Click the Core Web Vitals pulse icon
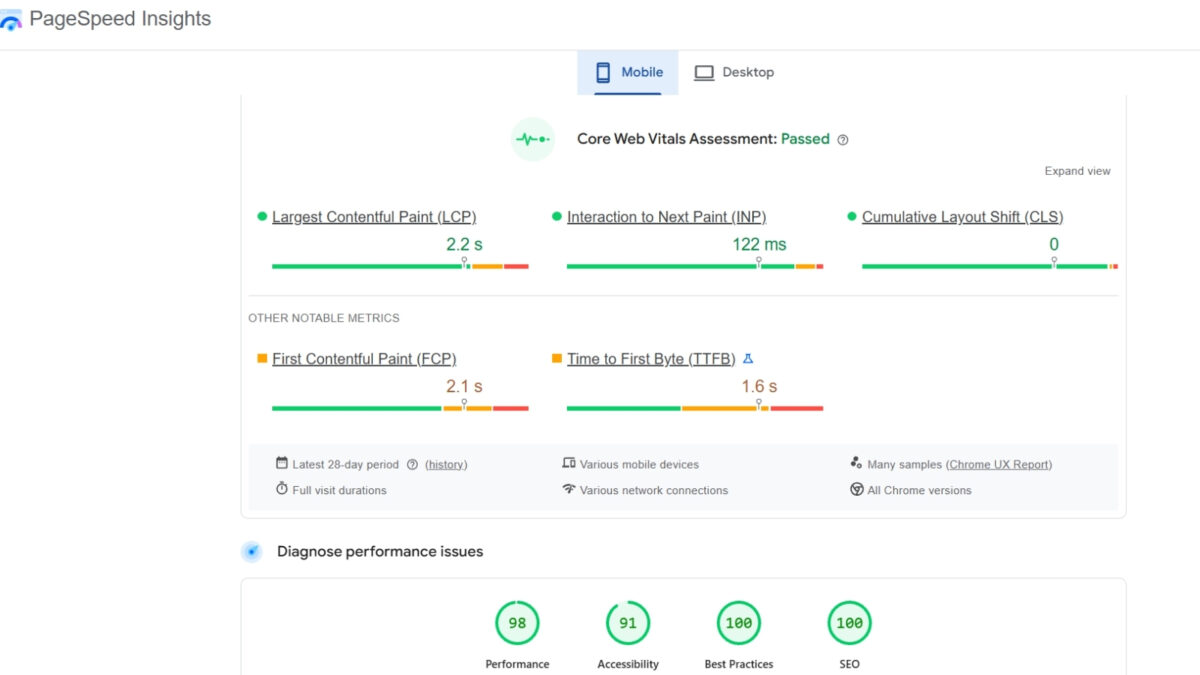Viewport: 1200px width, 675px height. coord(533,139)
